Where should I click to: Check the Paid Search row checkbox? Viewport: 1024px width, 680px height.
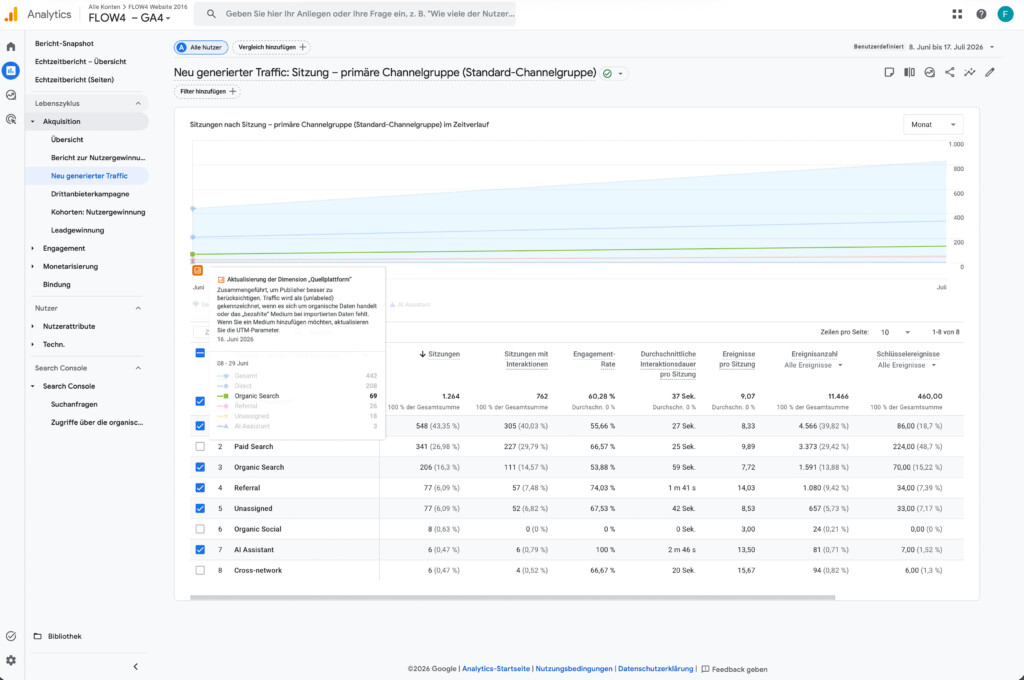click(x=200, y=447)
